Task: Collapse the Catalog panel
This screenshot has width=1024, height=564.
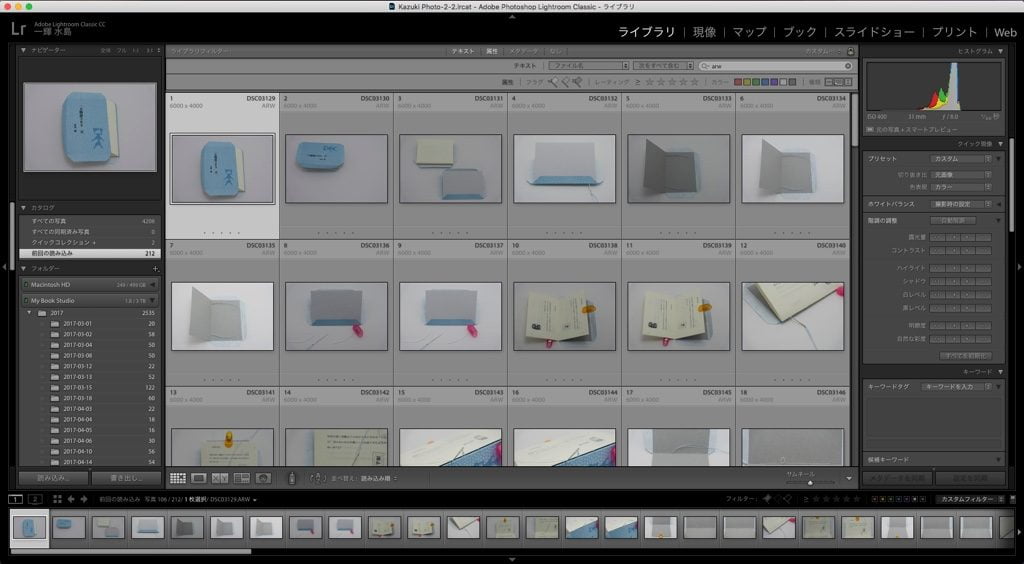Action: pos(24,208)
